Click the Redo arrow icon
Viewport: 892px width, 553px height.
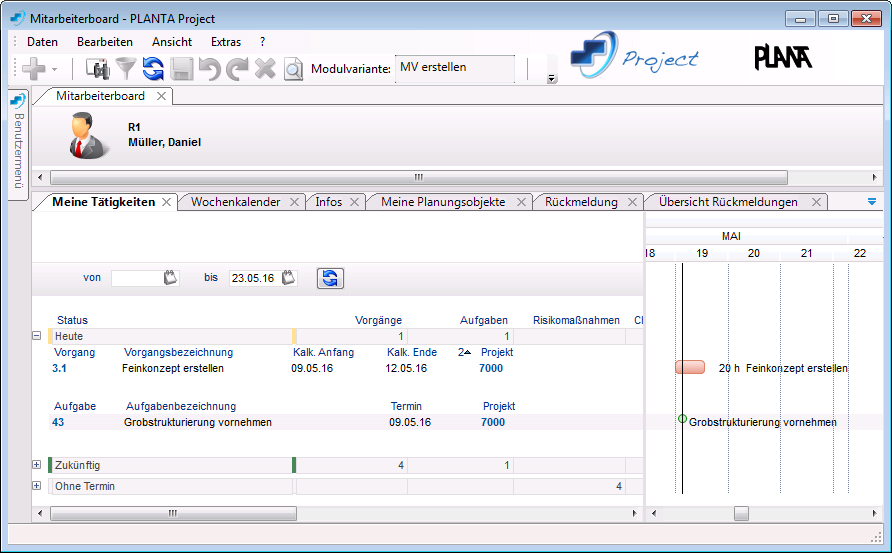tap(237, 69)
